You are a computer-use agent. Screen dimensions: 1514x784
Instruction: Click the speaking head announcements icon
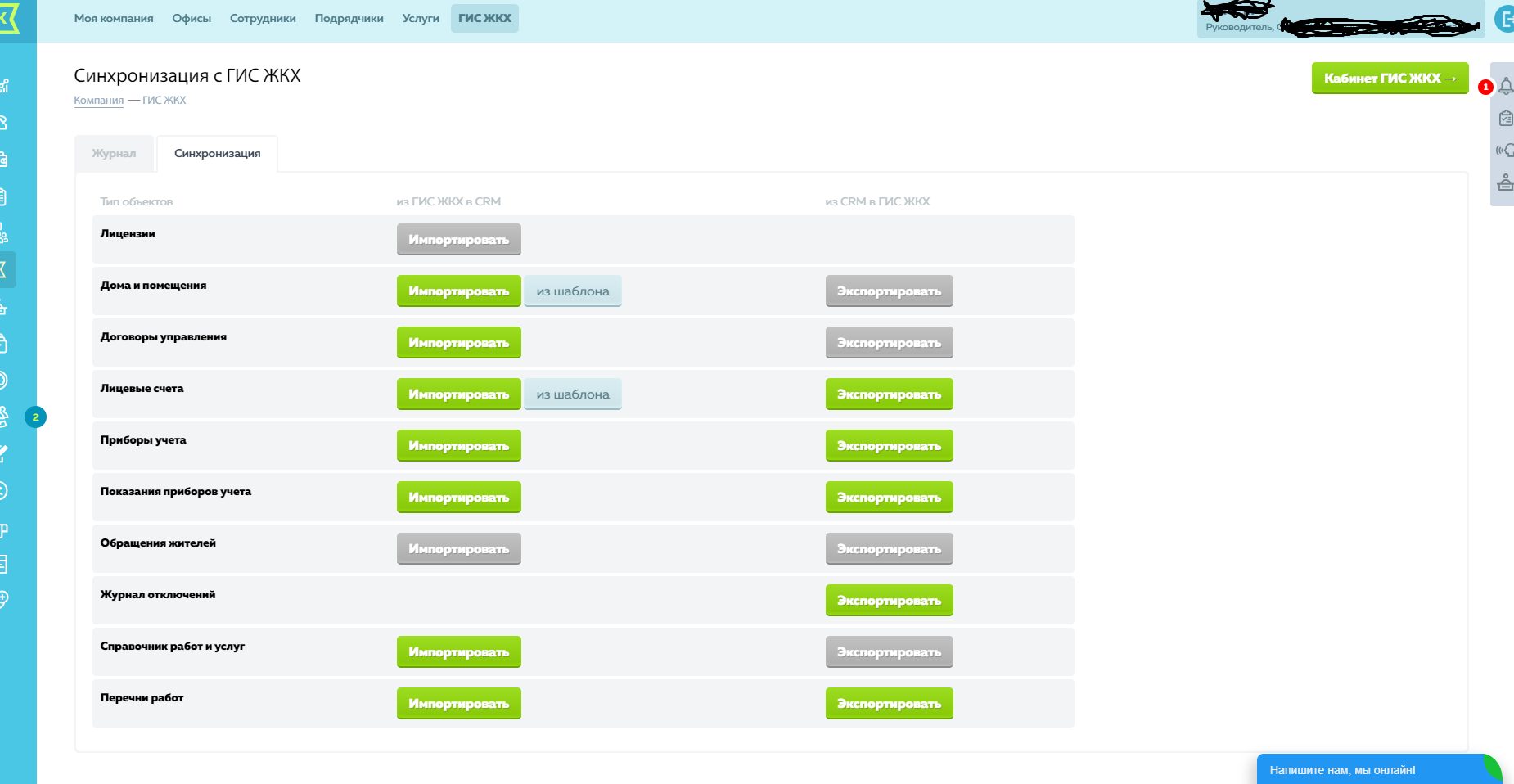pyautogui.click(x=1504, y=151)
